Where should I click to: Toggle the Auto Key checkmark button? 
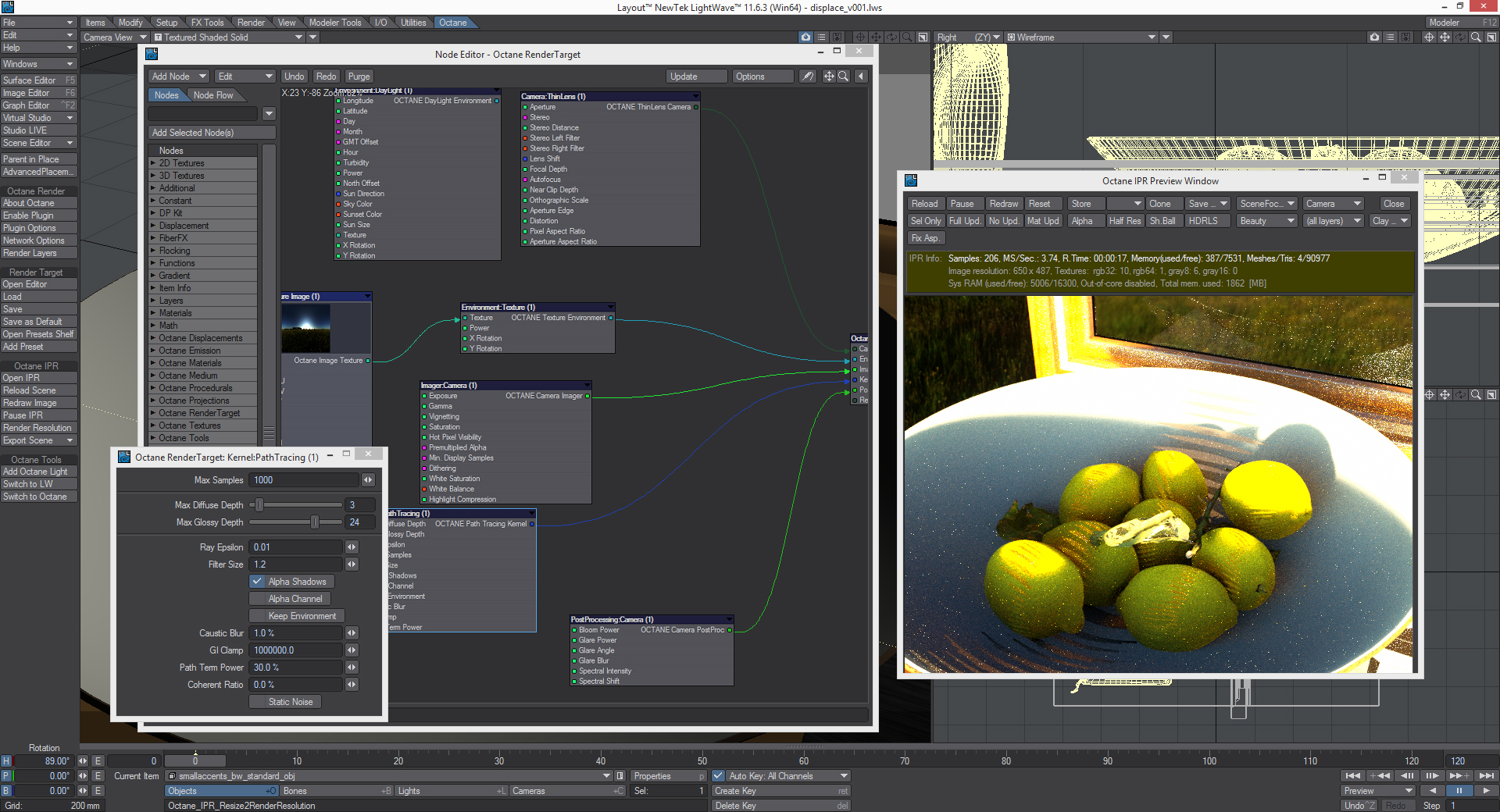pyautogui.click(x=718, y=776)
